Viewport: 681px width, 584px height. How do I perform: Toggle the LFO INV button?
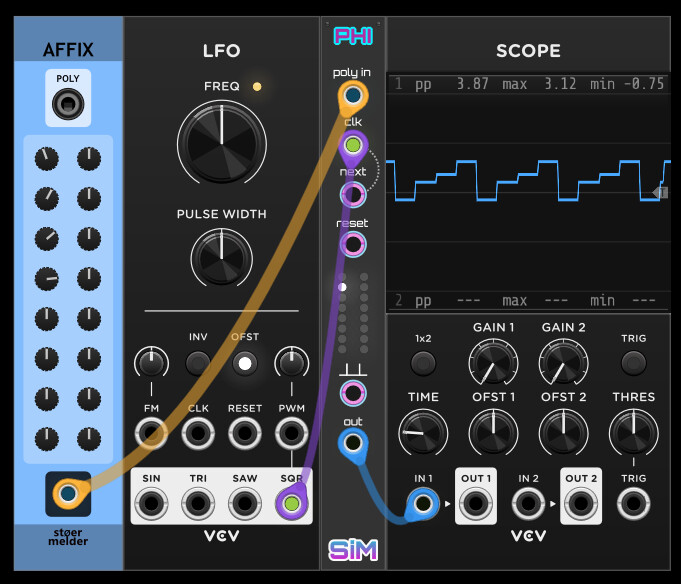pyautogui.click(x=198, y=362)
